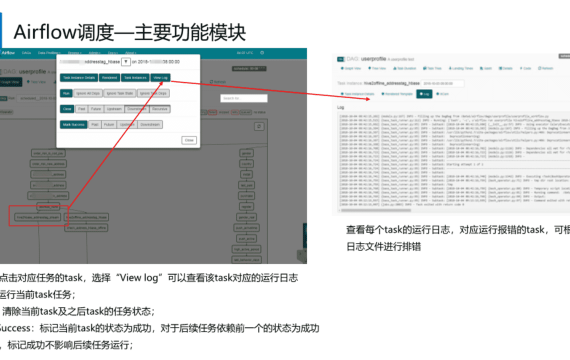Toggle Past option in the Clear row
The width and height of the screenshot is (570, 360).
tap(81, 109)
